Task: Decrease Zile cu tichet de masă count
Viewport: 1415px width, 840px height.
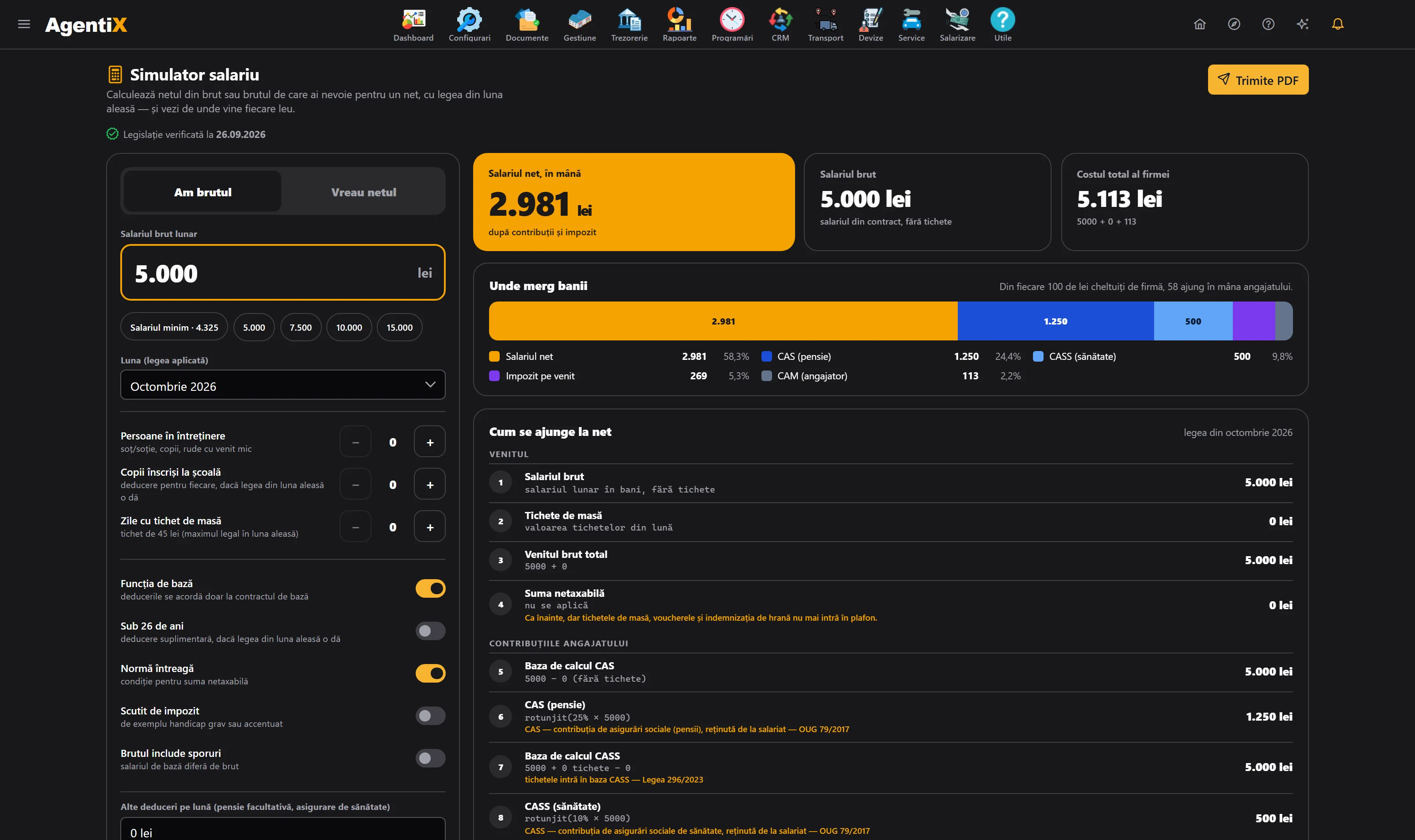Action: click(x=356, y=527)
